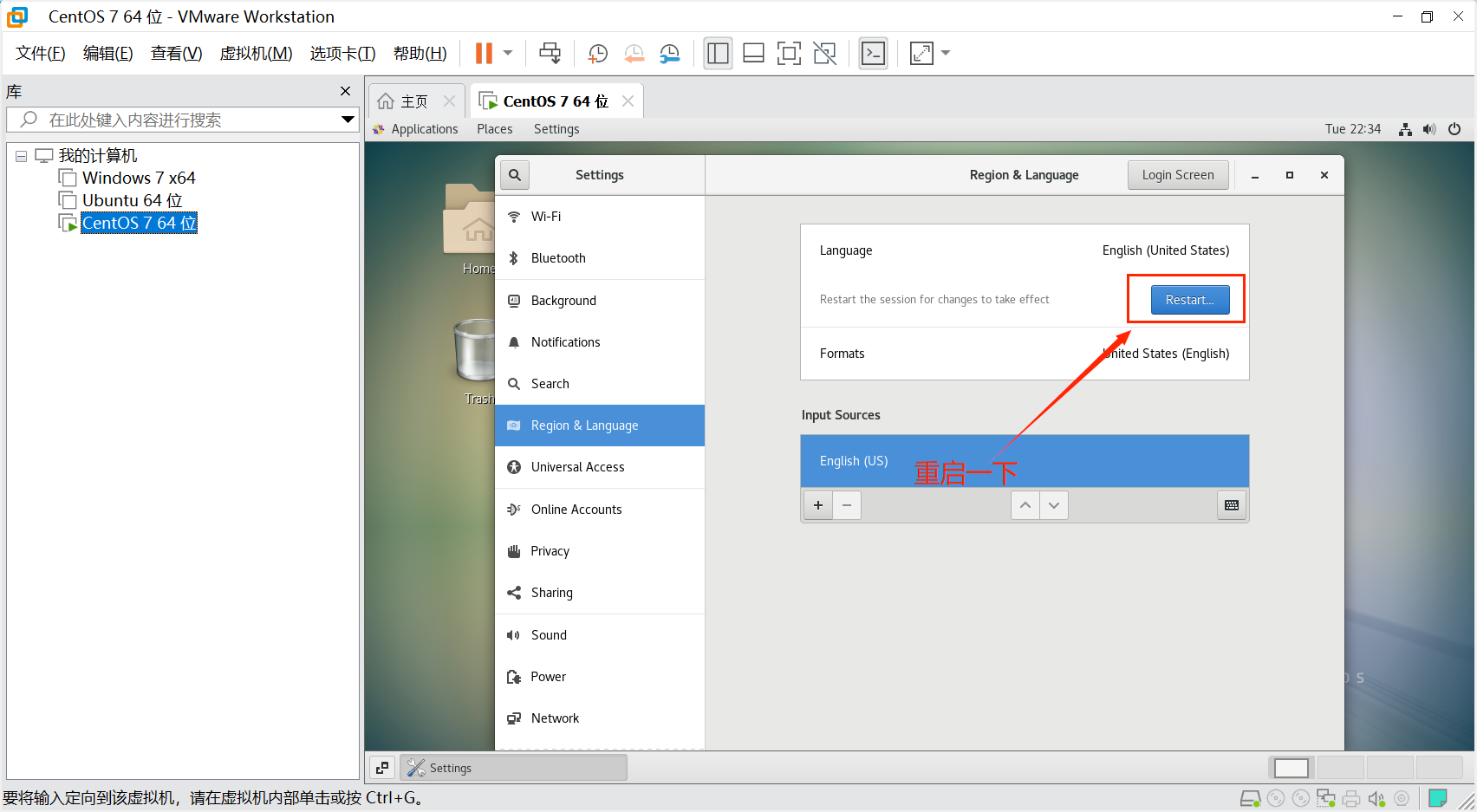This screenshot has width=1477, height=812.
Task: Open Universal Access settings
Action: [x=600, y=467]
